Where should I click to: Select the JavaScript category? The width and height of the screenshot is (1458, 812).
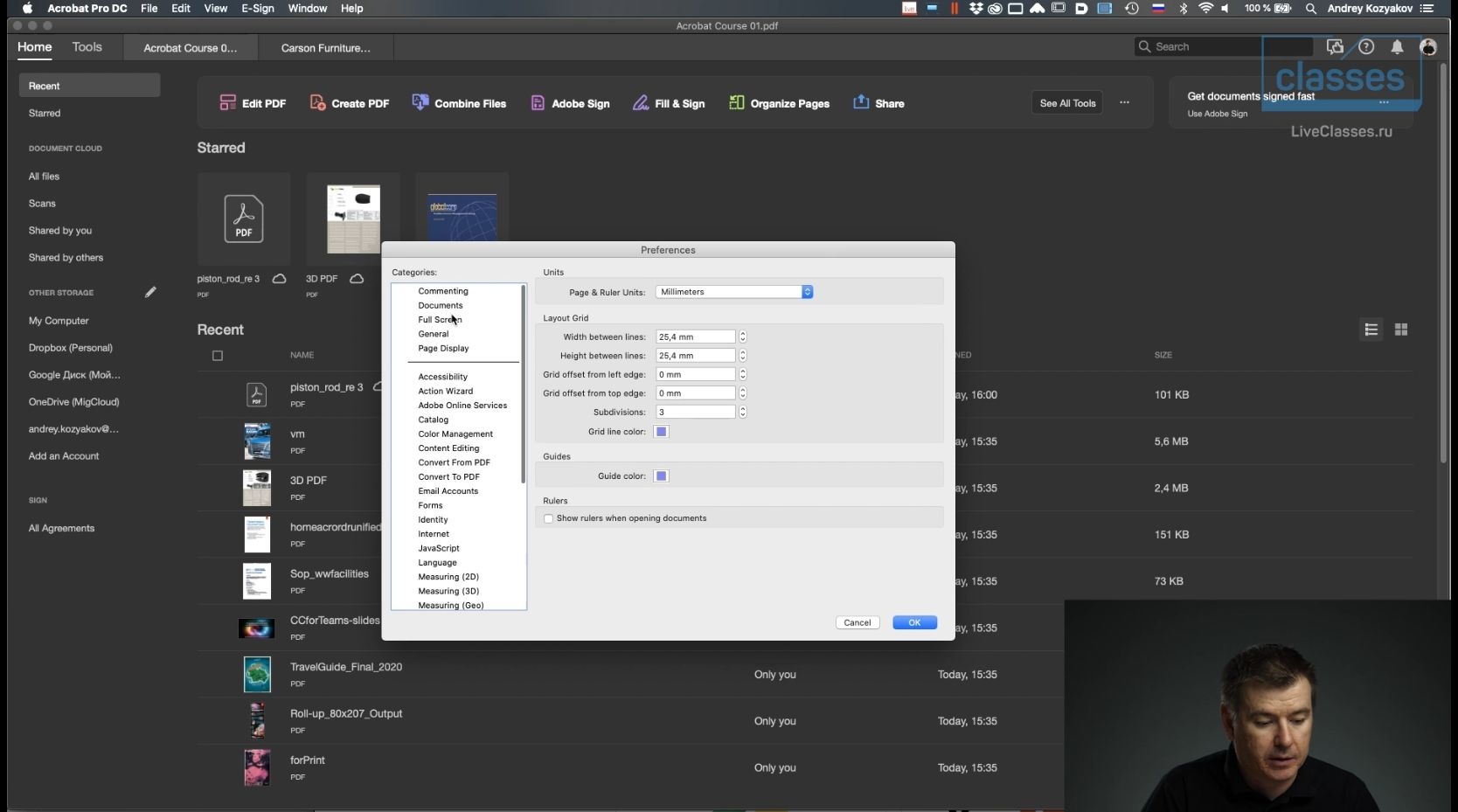pyautogui.click(x=439, y=548)
